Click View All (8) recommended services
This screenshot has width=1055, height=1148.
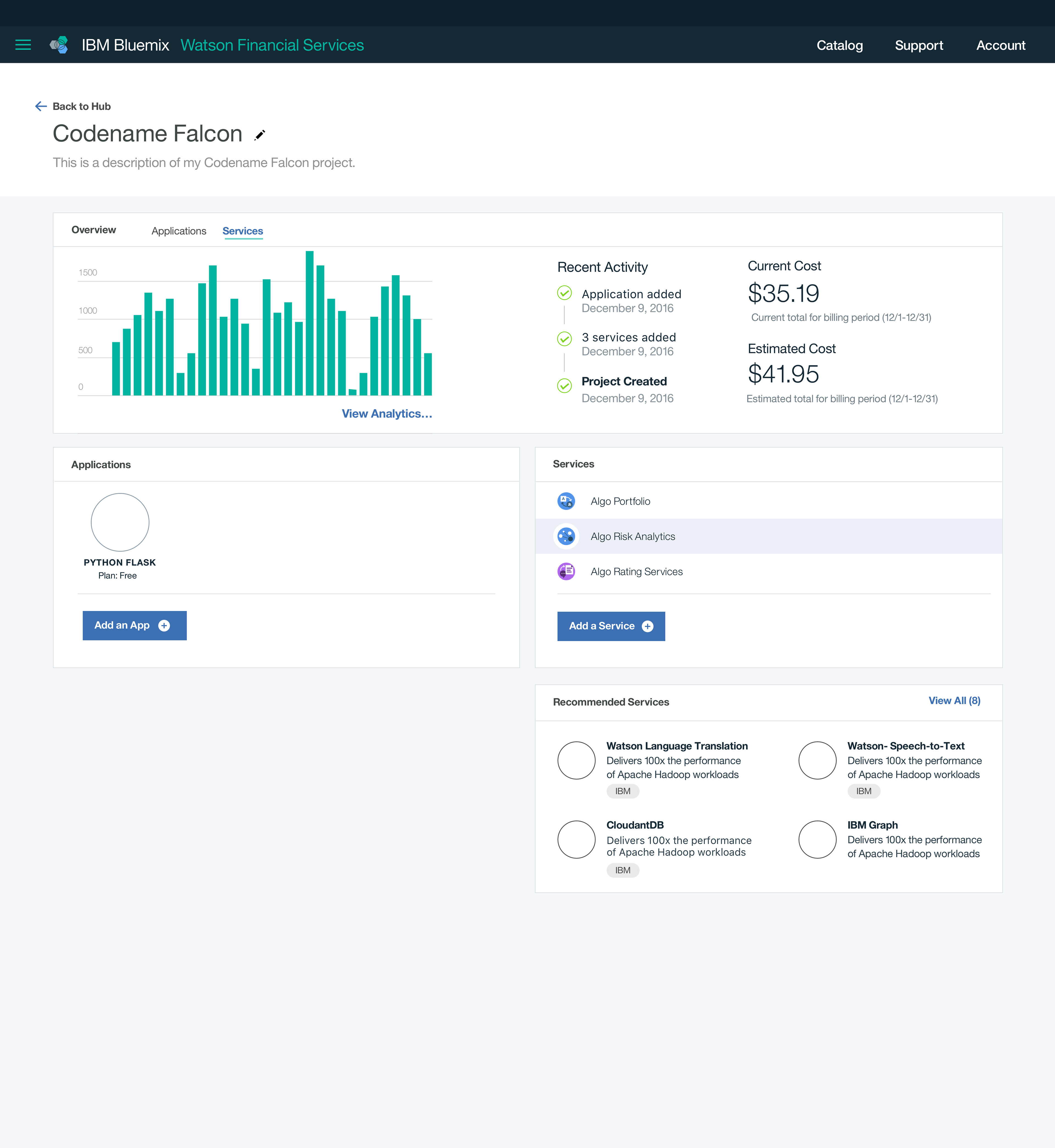point(954,701)
